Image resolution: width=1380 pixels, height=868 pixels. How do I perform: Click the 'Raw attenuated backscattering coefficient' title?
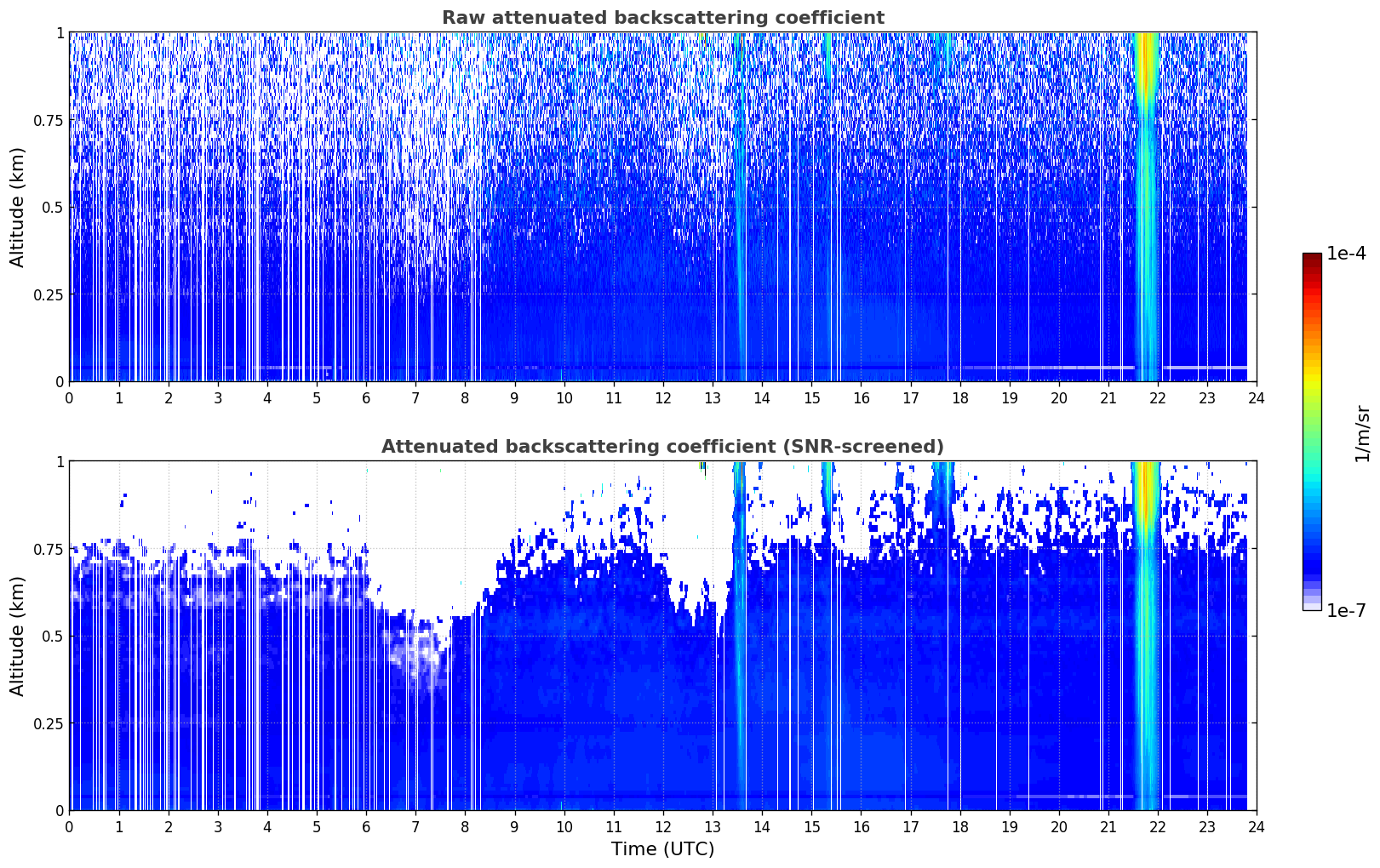[x=662, y=18]
